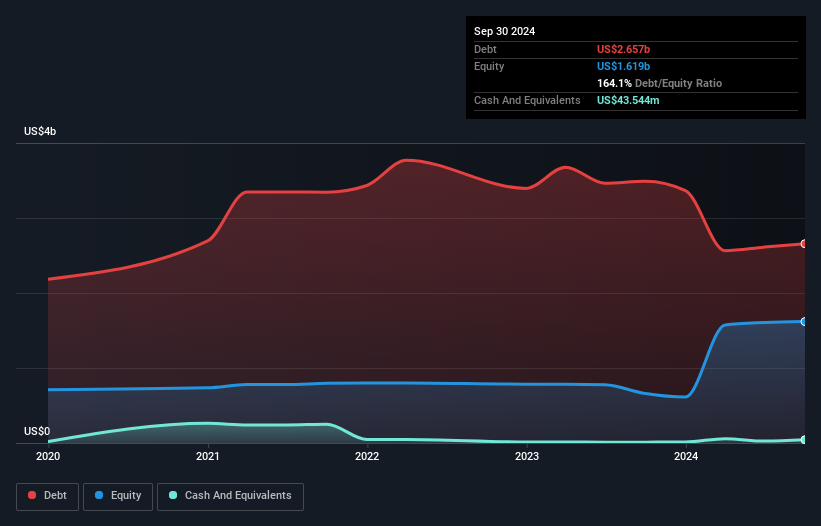This screenshot has height=526, width=821.
Task: Select the teal Cash endpoint marker
Action: 804,440
